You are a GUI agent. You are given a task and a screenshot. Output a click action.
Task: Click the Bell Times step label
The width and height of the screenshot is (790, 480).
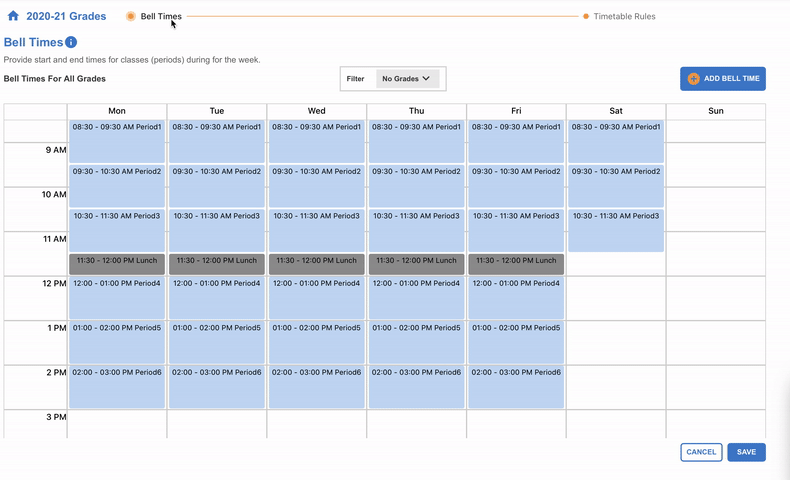pyautogui.click(x=161, y=16)
